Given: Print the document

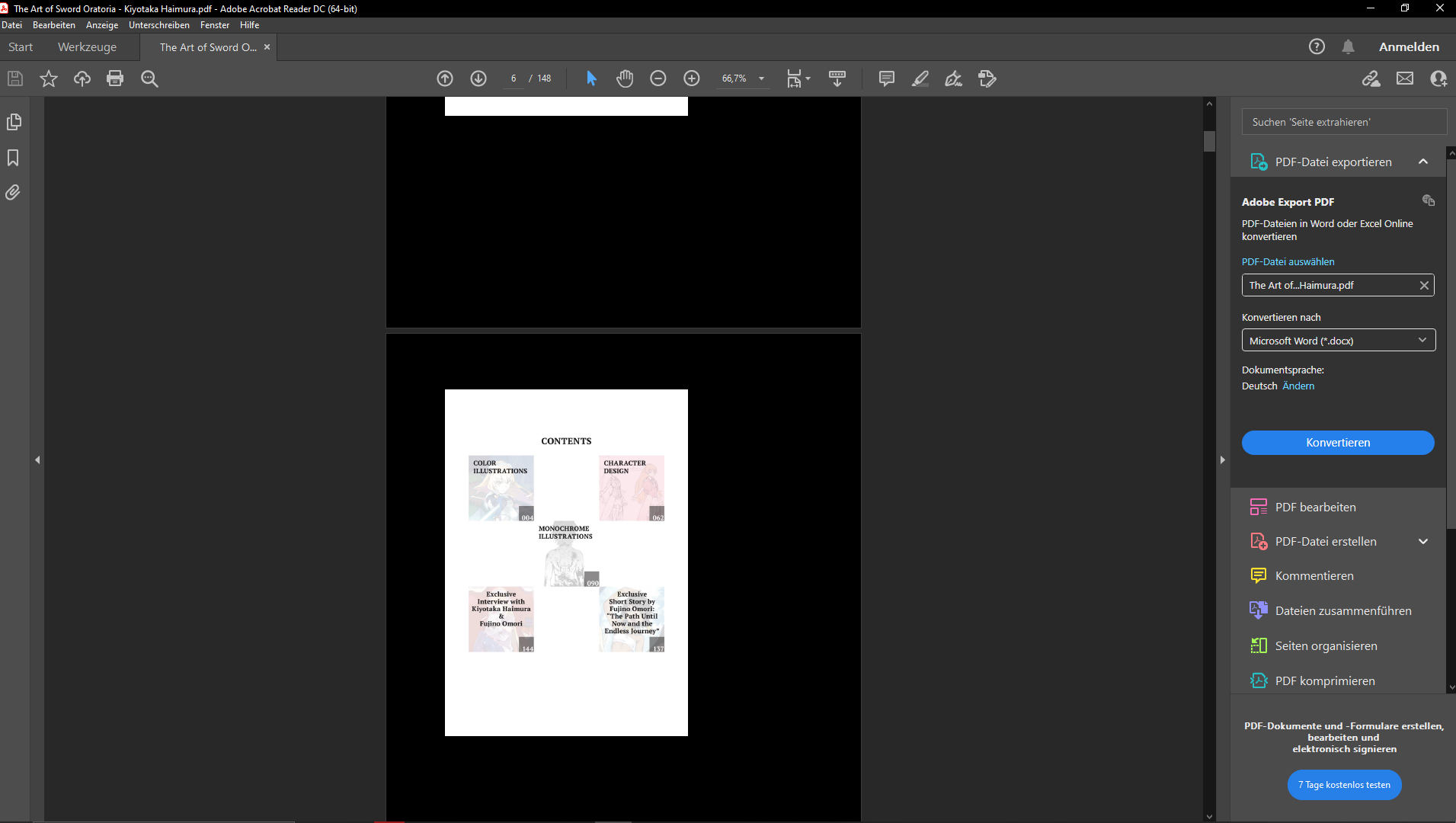Looking at the screenshot, I should point(115,78).
